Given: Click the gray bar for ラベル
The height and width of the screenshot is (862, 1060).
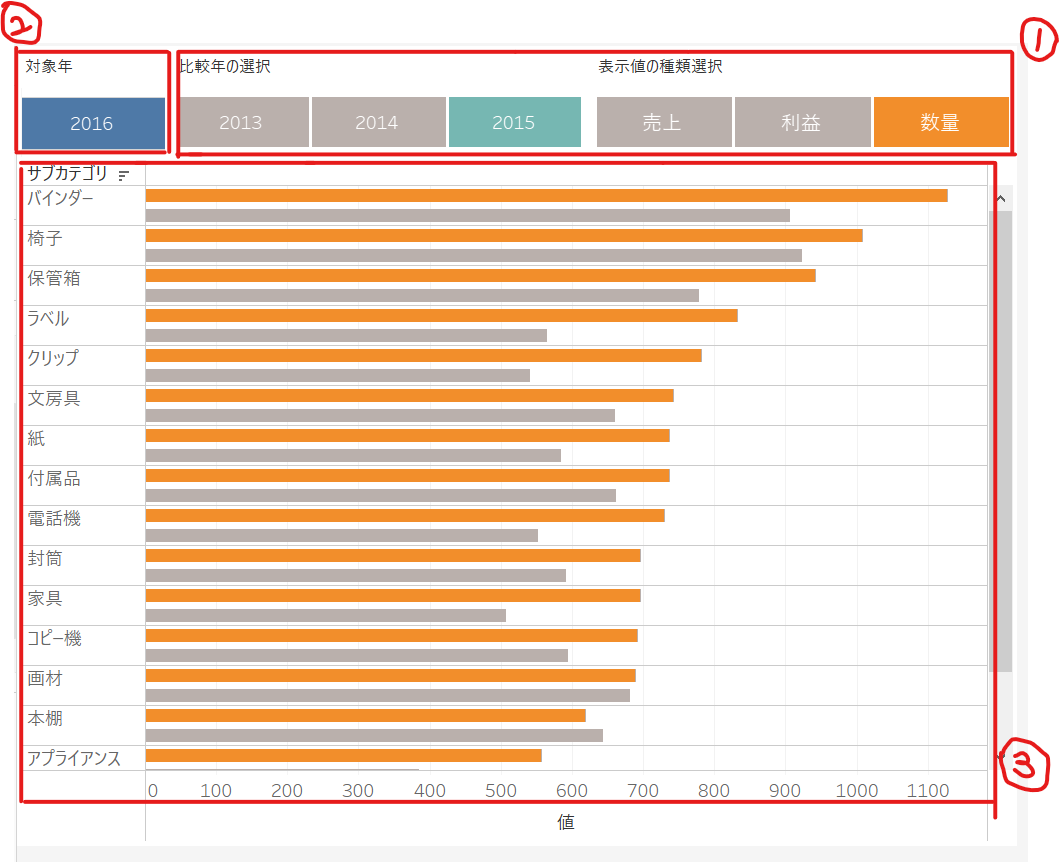Looking at the screenshot, I should [x=346, y=335].
